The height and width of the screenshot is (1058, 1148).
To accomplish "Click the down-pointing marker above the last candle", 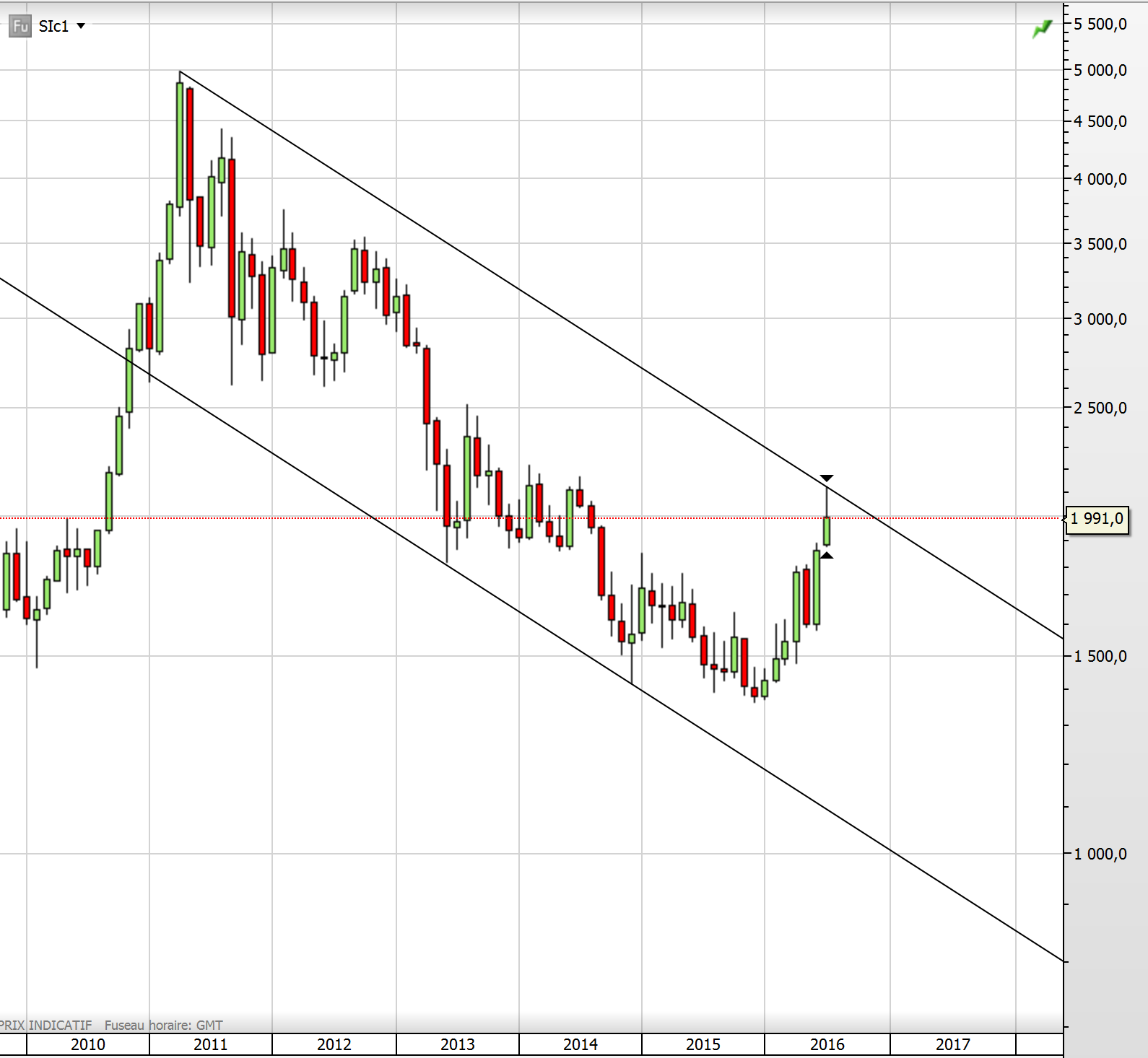I will click(827, 478).
